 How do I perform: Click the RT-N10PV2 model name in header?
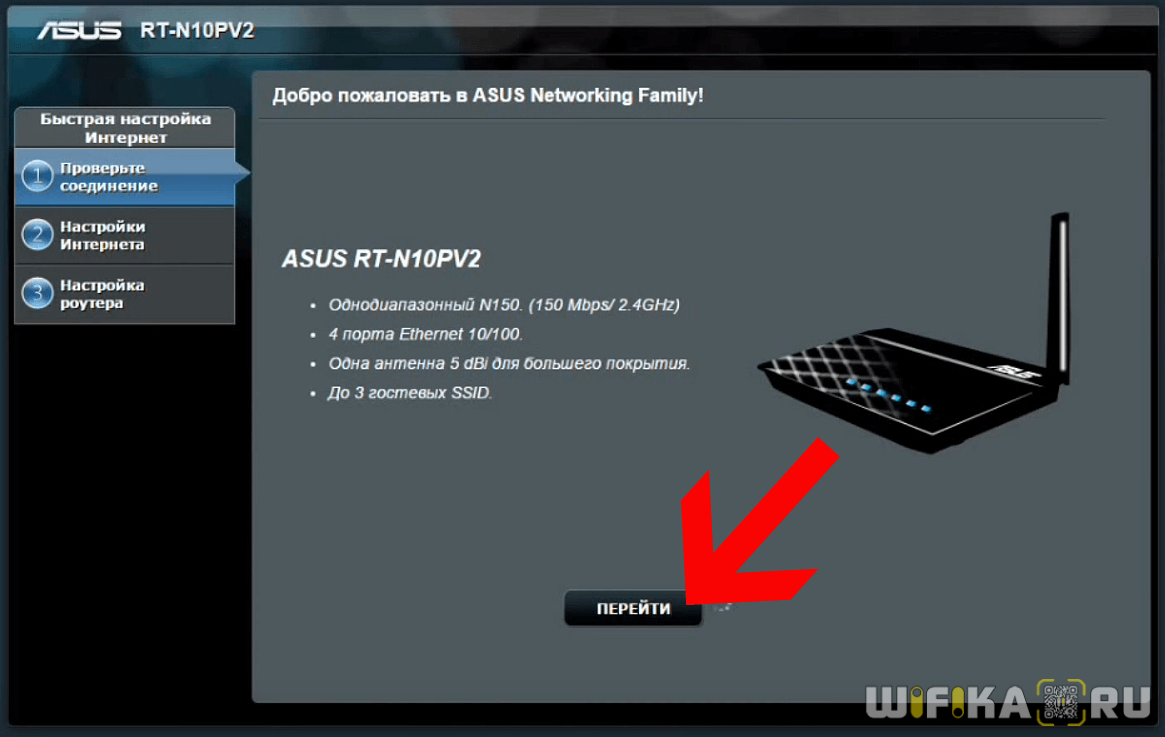tap(197, 30)
